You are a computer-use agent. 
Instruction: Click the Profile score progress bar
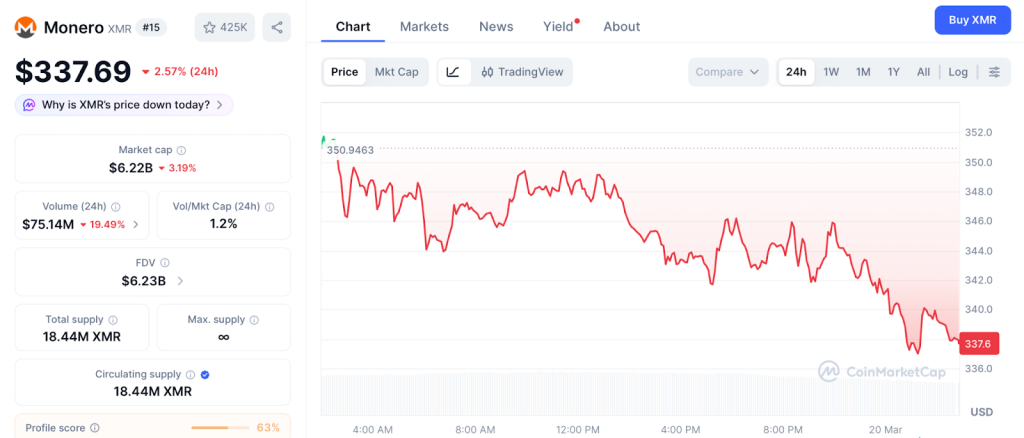pos(220,428)
